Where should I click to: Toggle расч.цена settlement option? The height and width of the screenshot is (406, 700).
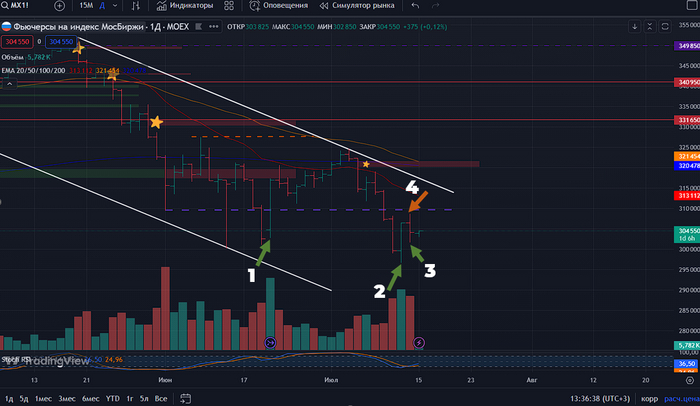coord(681,398)
